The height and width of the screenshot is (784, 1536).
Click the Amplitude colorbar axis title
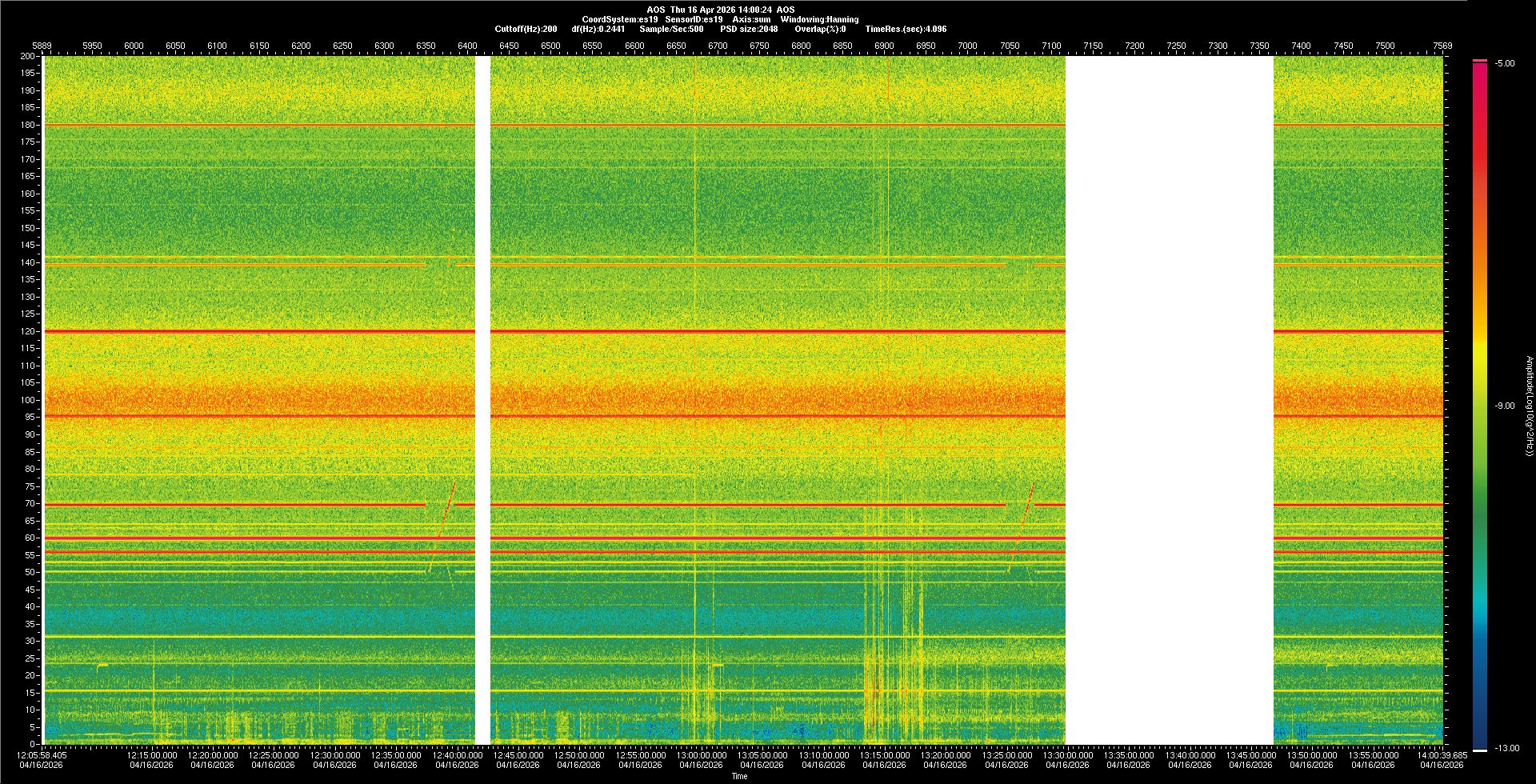[x=1529, y=406]
